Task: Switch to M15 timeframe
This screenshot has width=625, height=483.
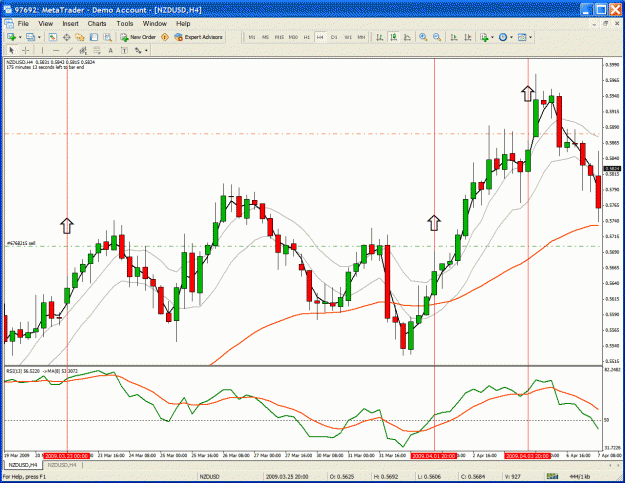Action: tap(279, 37)
